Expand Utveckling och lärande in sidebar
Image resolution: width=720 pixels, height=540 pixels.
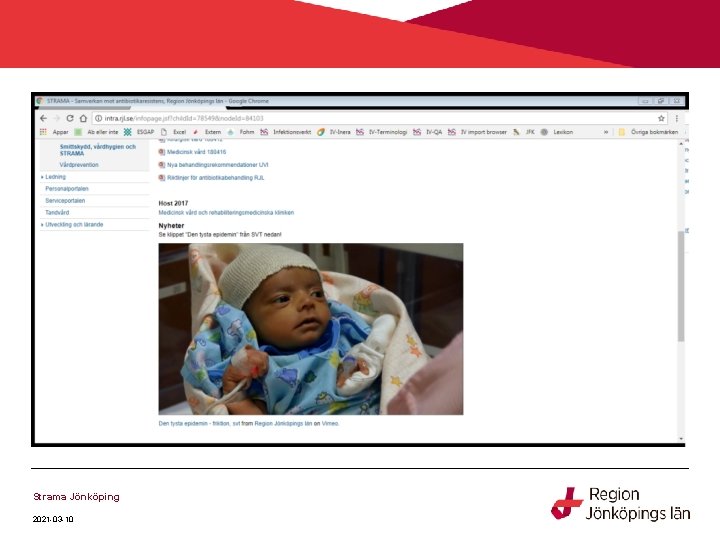pyautogui.click(x=72, y=225)
